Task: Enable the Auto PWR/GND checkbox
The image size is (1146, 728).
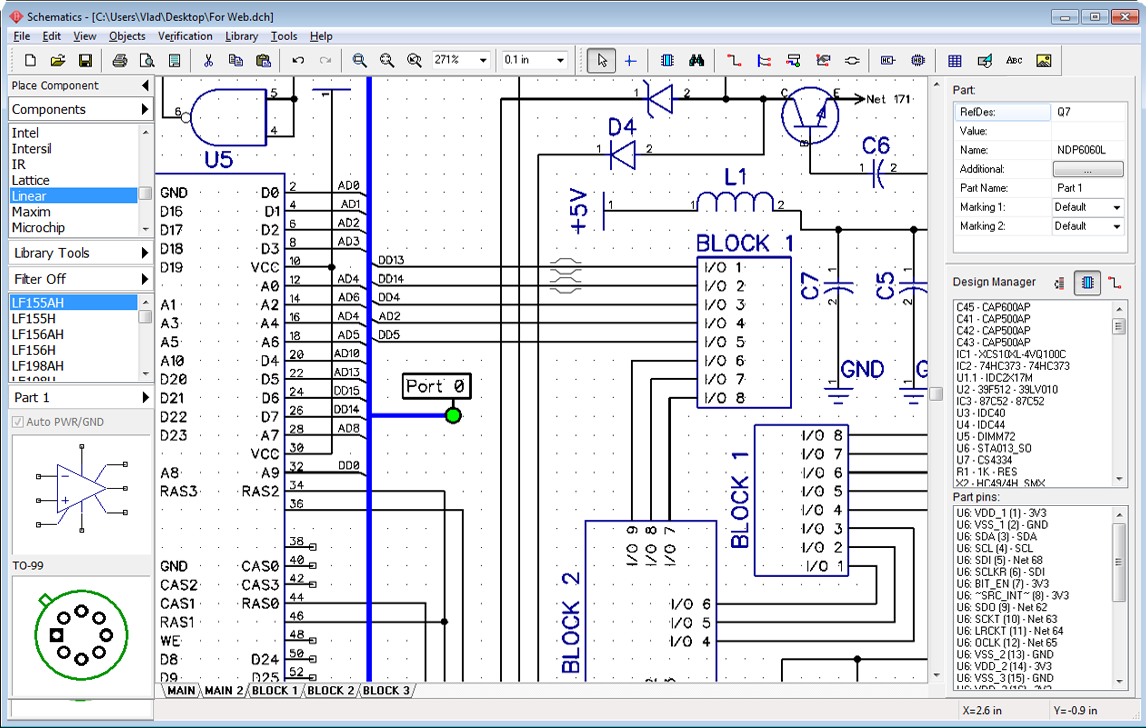Action: (x=17, y=420)
